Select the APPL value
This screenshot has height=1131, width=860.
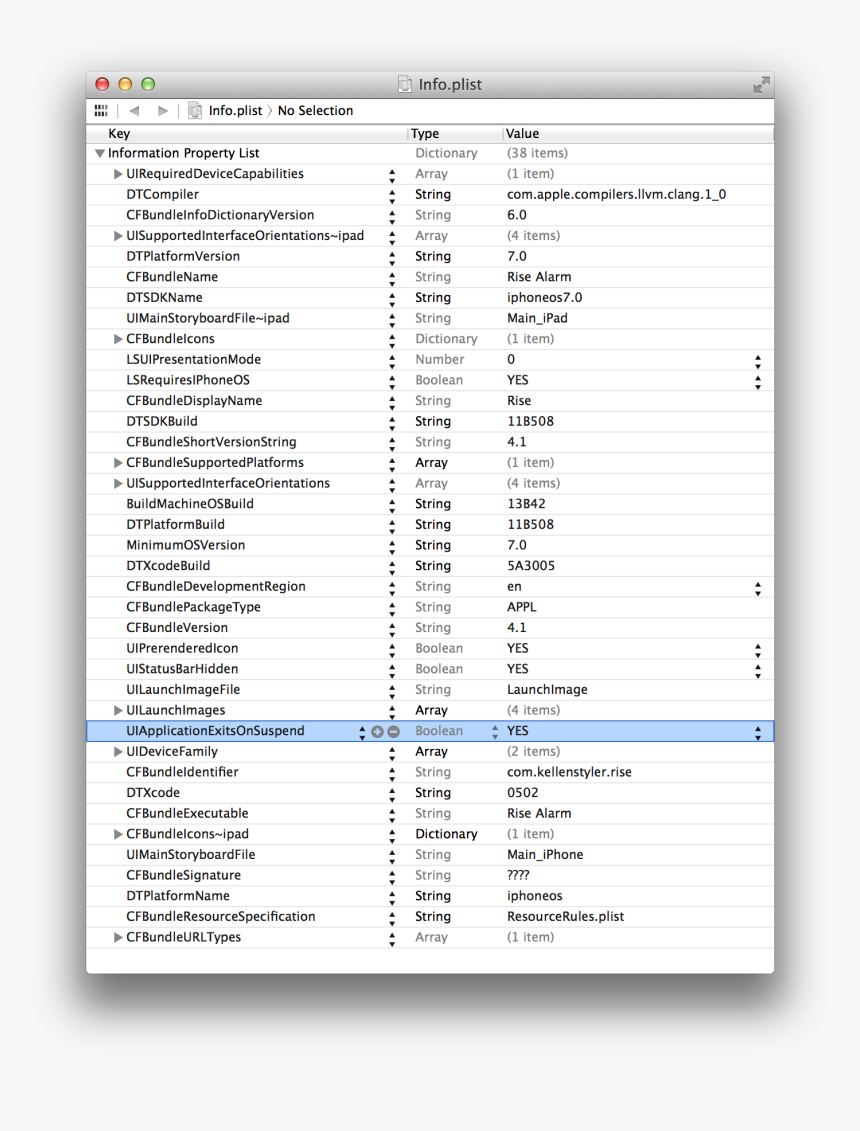(x=522, y=607)
